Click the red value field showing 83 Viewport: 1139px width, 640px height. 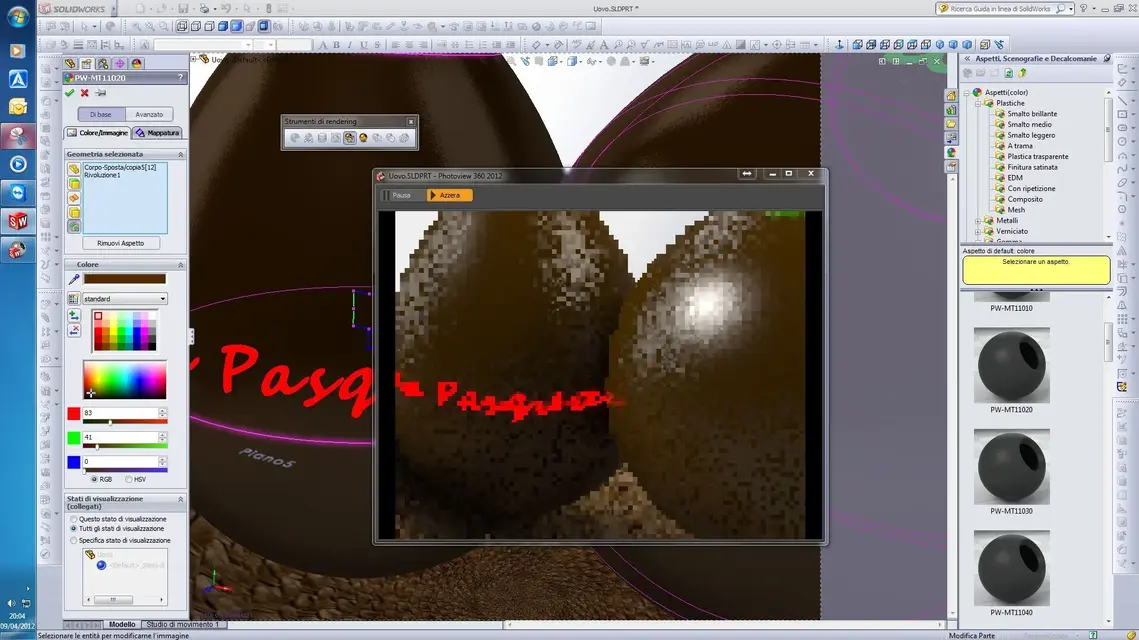pos(120,413)
